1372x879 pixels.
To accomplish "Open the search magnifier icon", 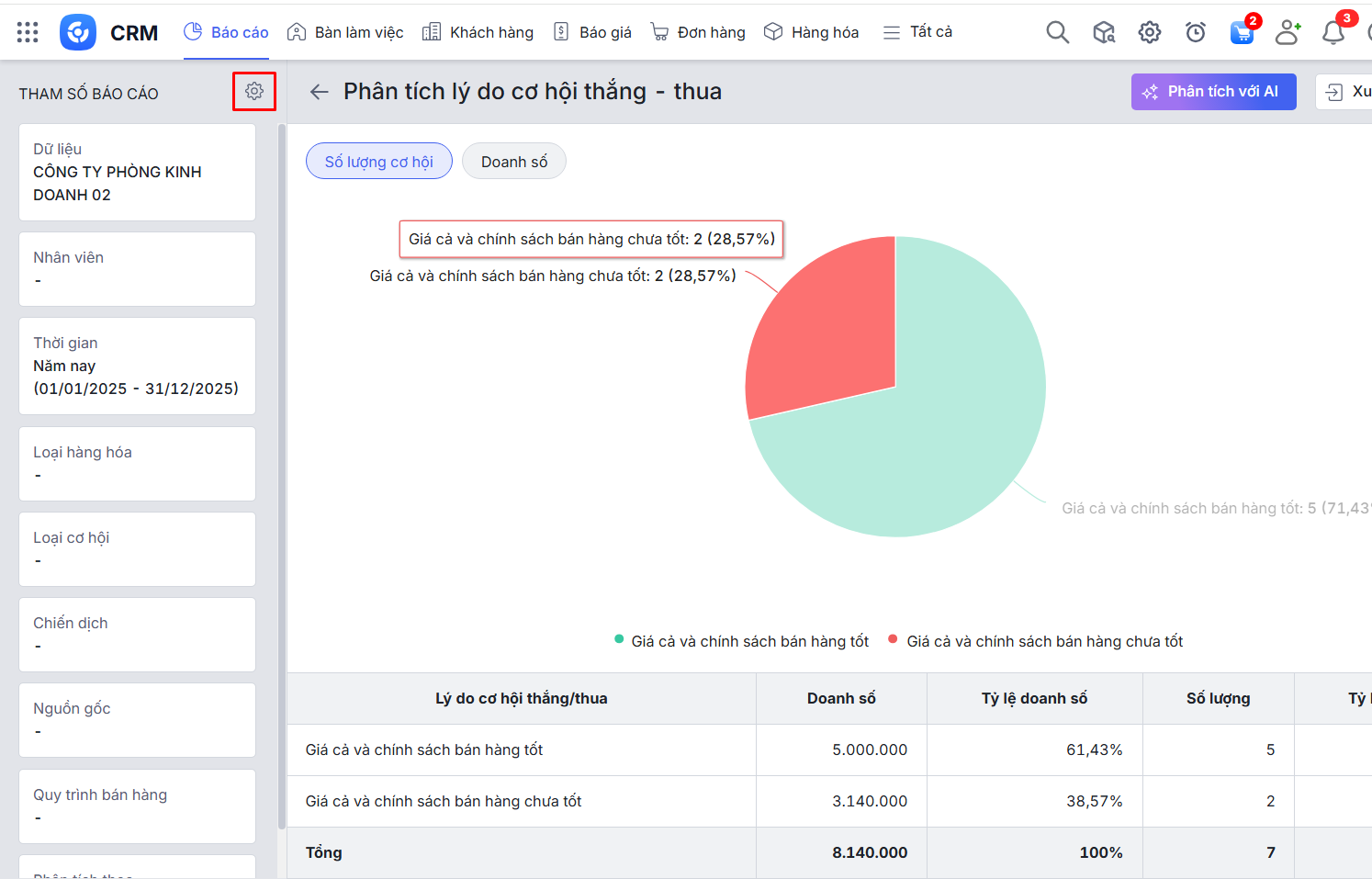I will pos(1057,32).
